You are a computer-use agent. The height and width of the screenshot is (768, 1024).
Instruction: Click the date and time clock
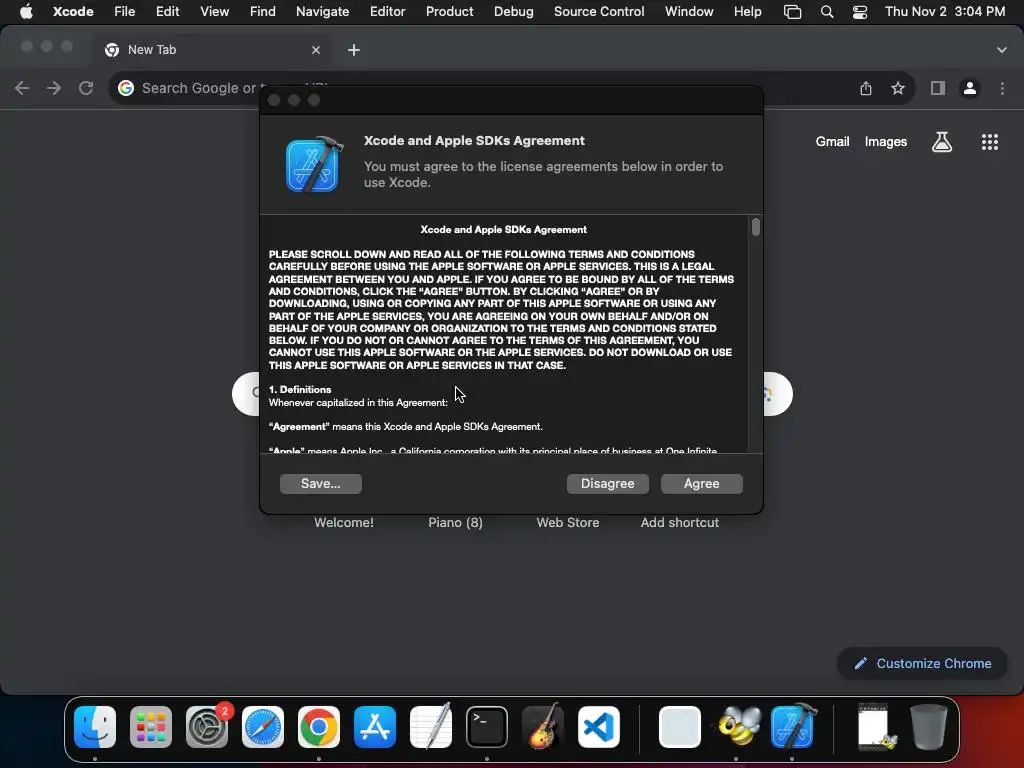click(x=945, y=11)
